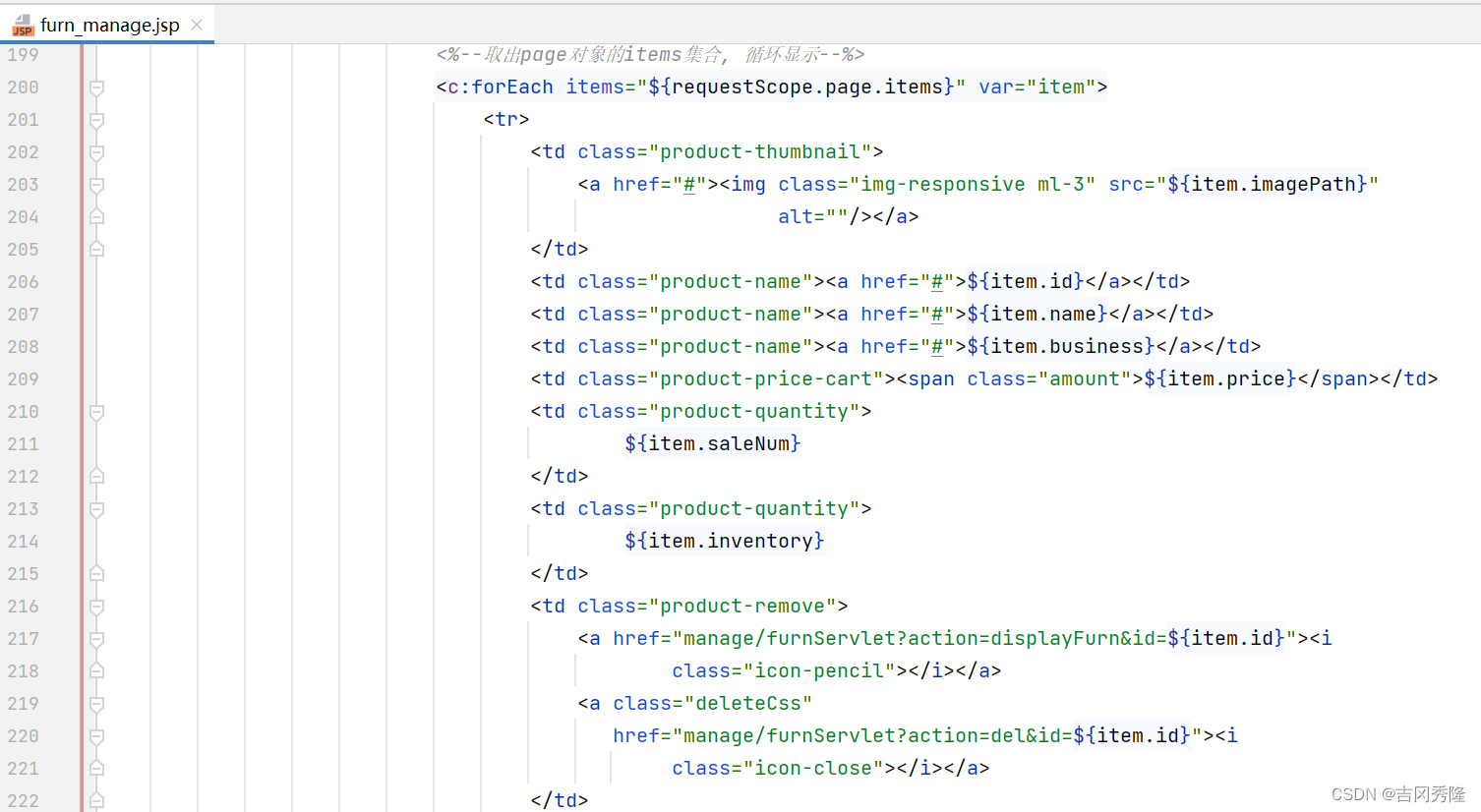Switch to the furn_manage.jsp tab
This screenshot has height=812, width=1481.
point(108,25)
